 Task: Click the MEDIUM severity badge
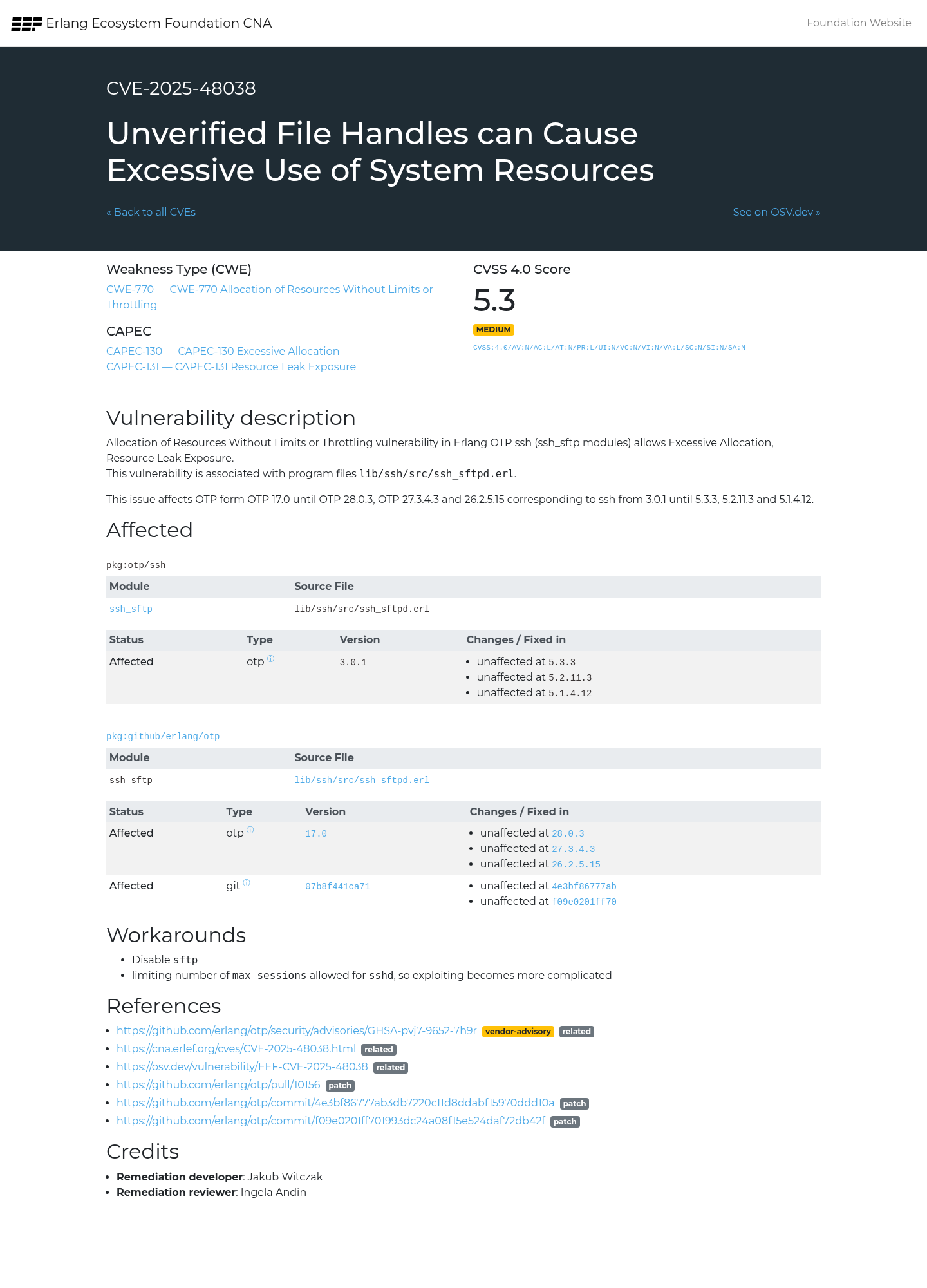point(494,330)
